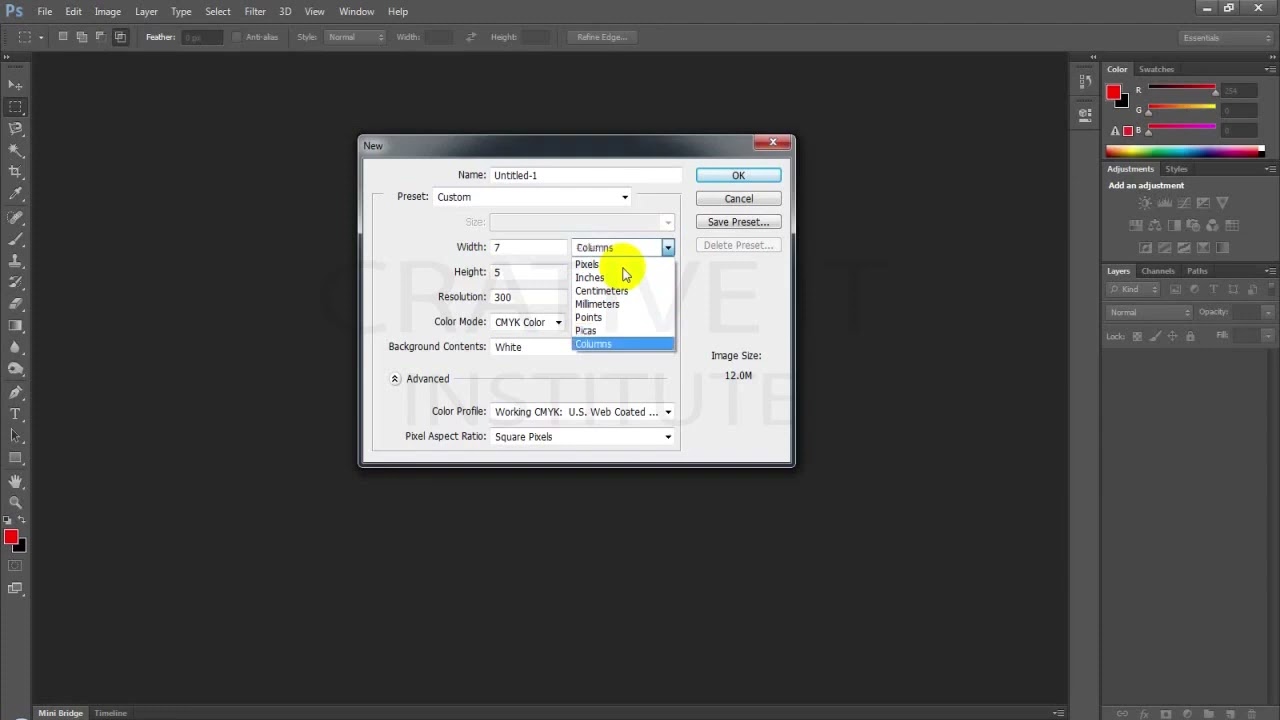The height and width of the screenshot is (720, 1280).
Task: Open layer blend mode Normal dropdown
Action: coord(1149,312)
